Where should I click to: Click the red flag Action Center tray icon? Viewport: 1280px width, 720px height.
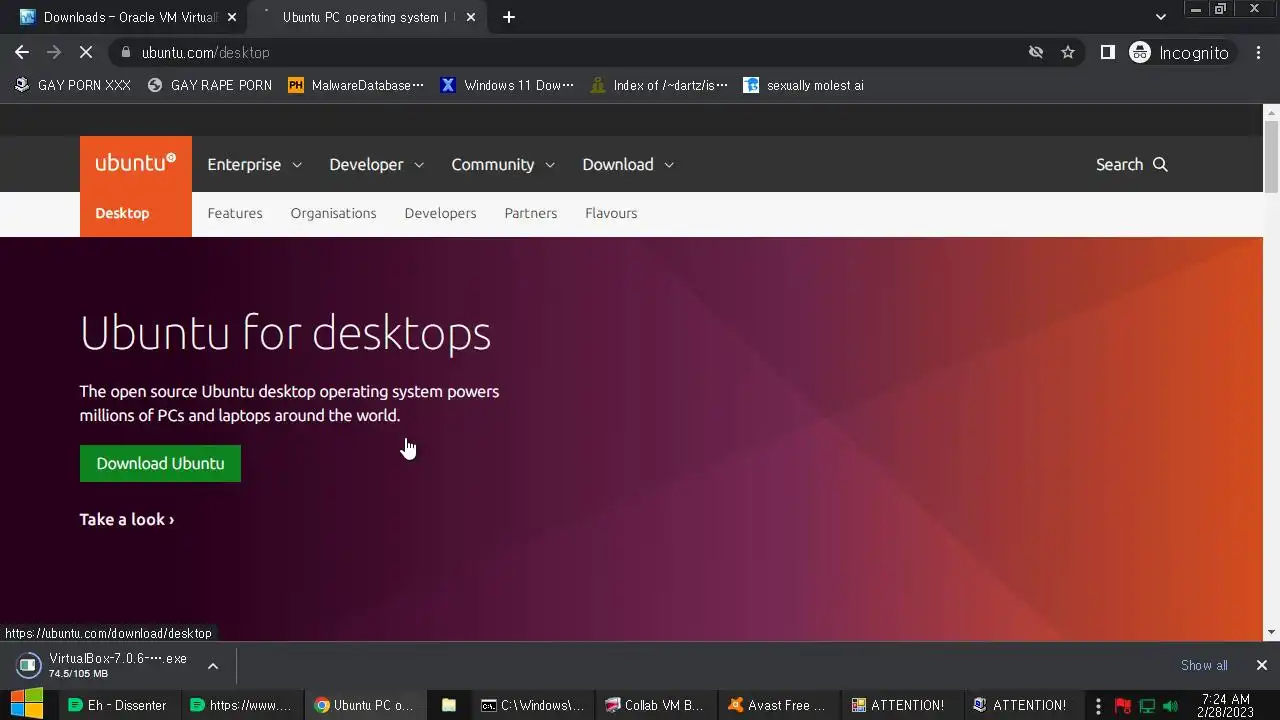click(x=1122, y=706)
